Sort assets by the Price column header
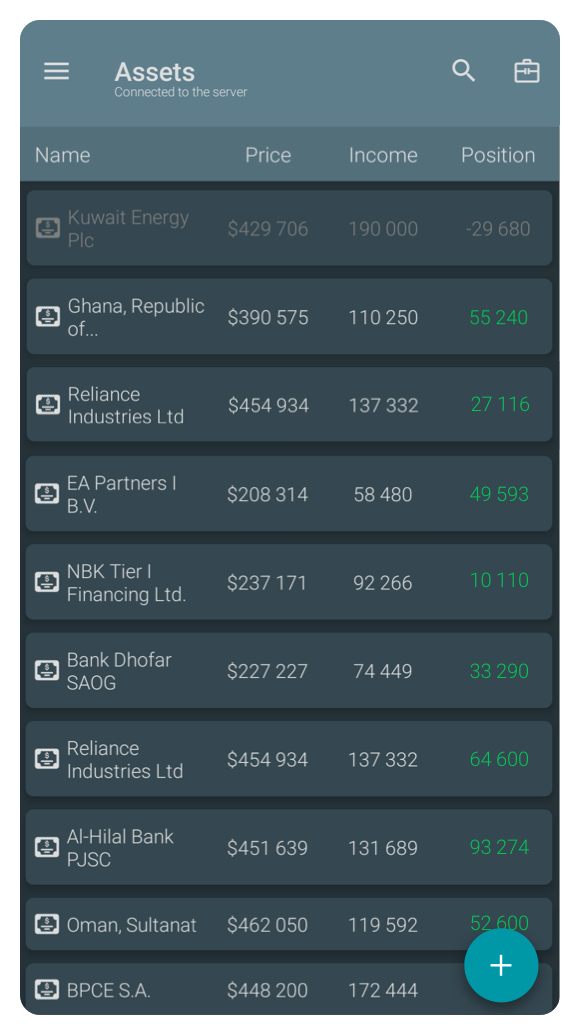The height and width of the screenshot is (1035, 580). click(x=268, y=155)
